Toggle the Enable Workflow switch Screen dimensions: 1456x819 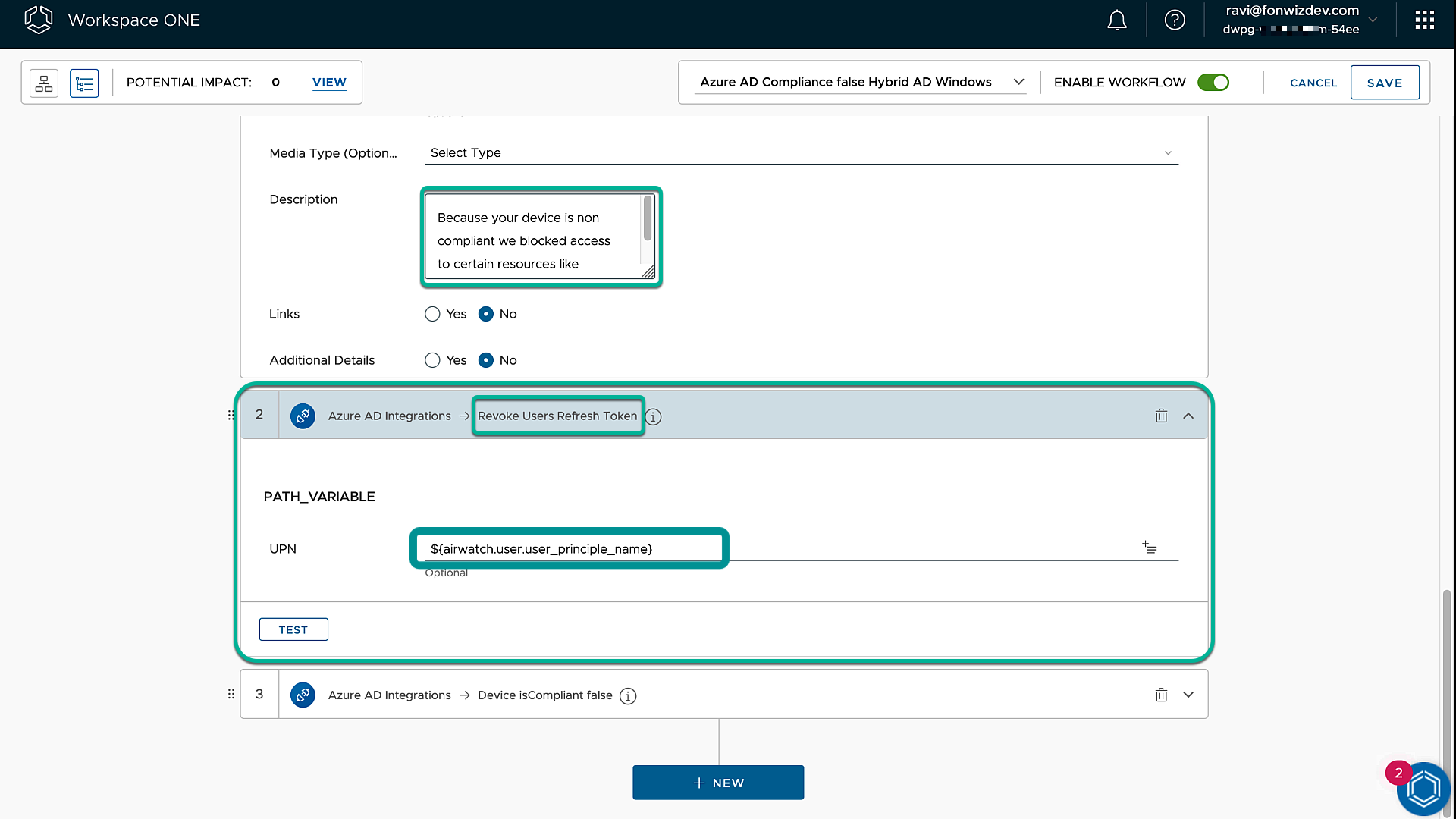1213,82
